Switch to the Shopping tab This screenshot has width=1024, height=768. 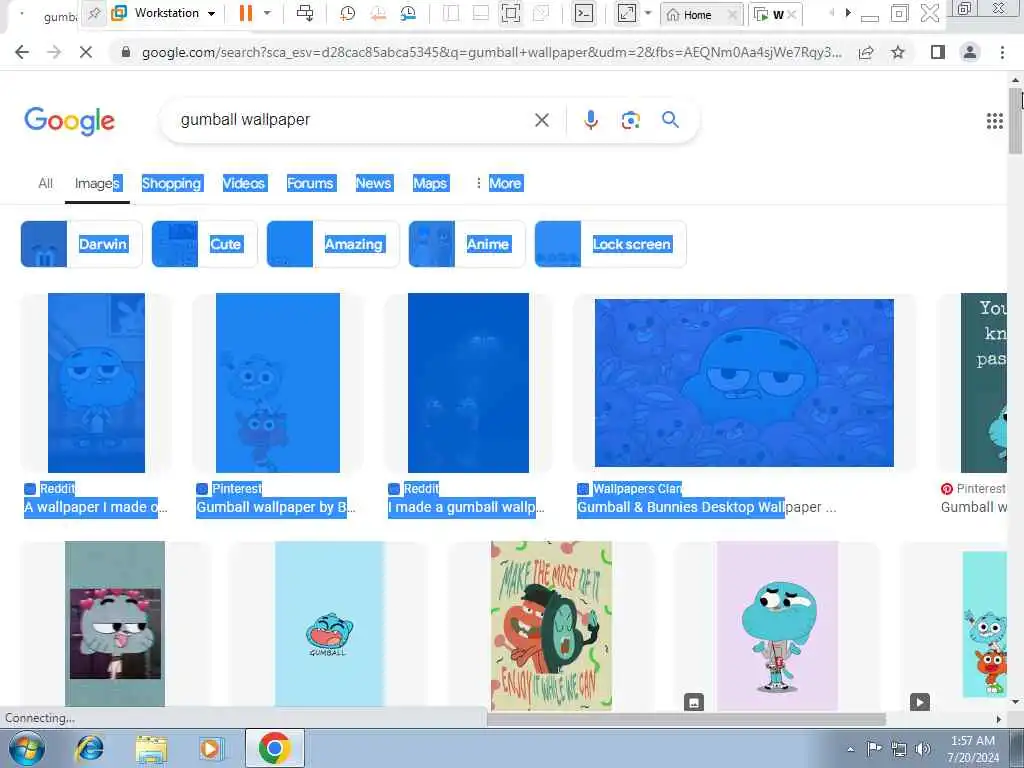pos(172,184)
